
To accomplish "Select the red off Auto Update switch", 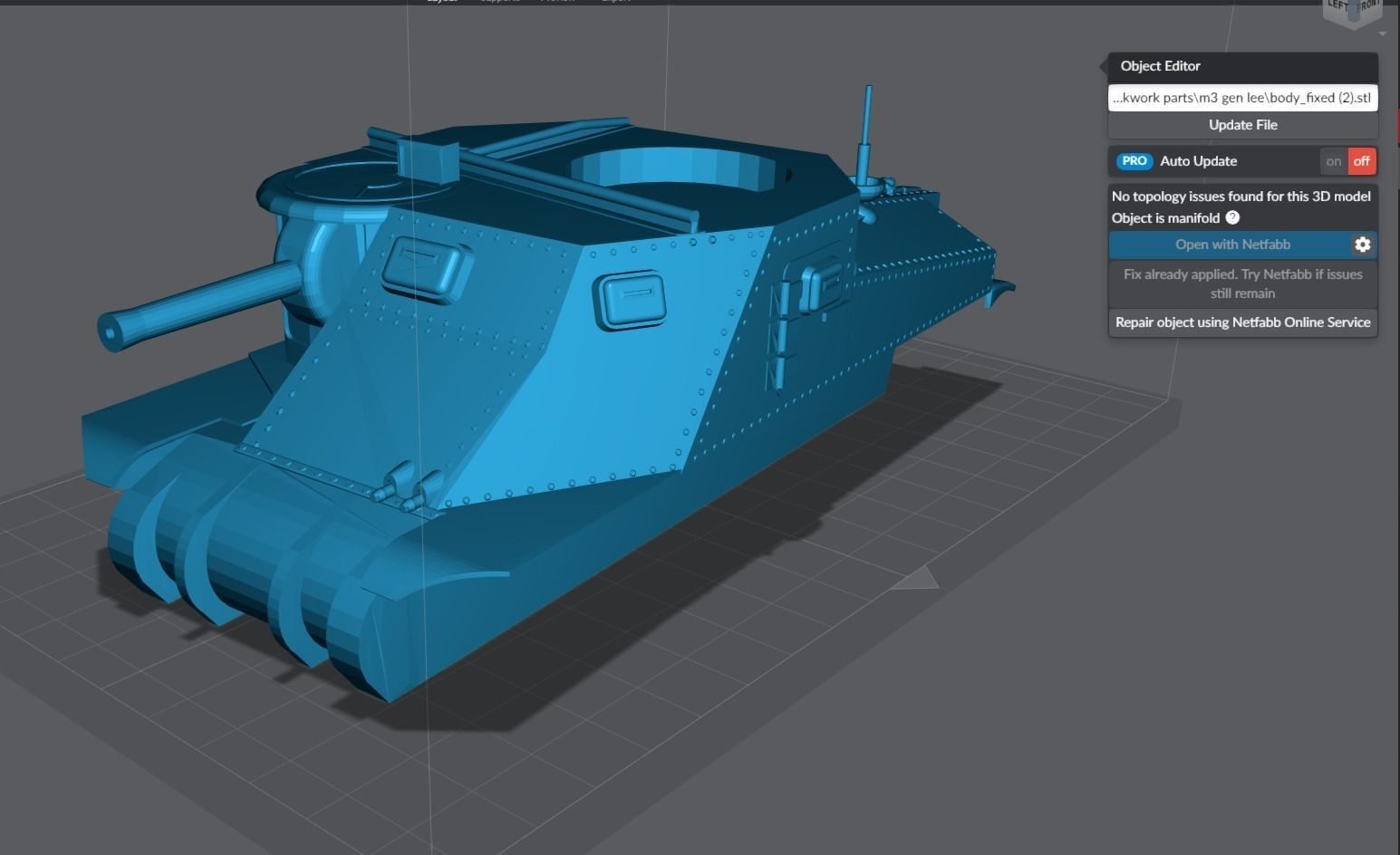I will tap(1362, 161).
